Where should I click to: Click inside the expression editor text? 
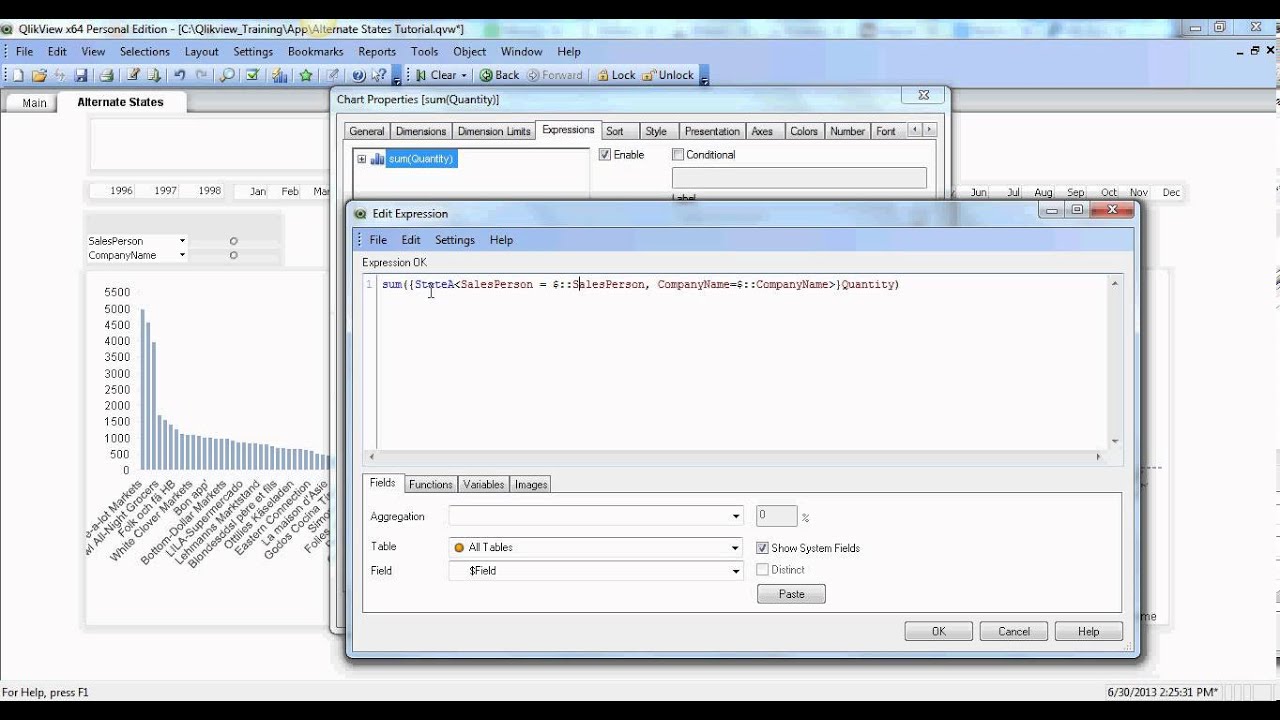pos(640,285)
